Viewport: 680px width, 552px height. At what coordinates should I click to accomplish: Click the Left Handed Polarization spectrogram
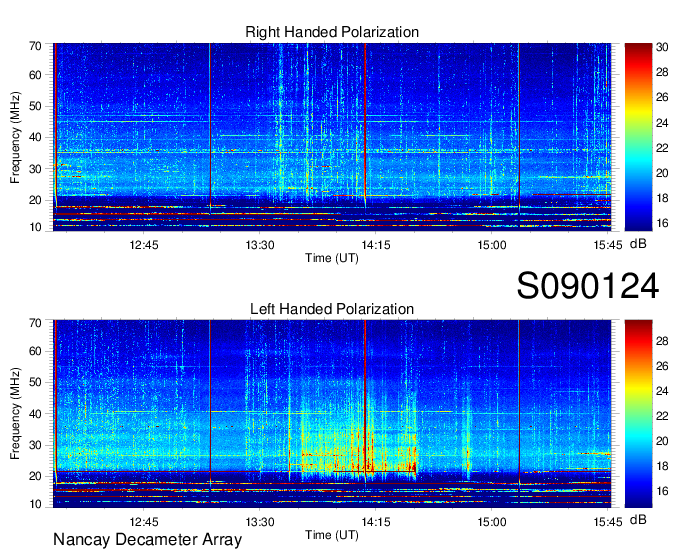coord(332,414)
